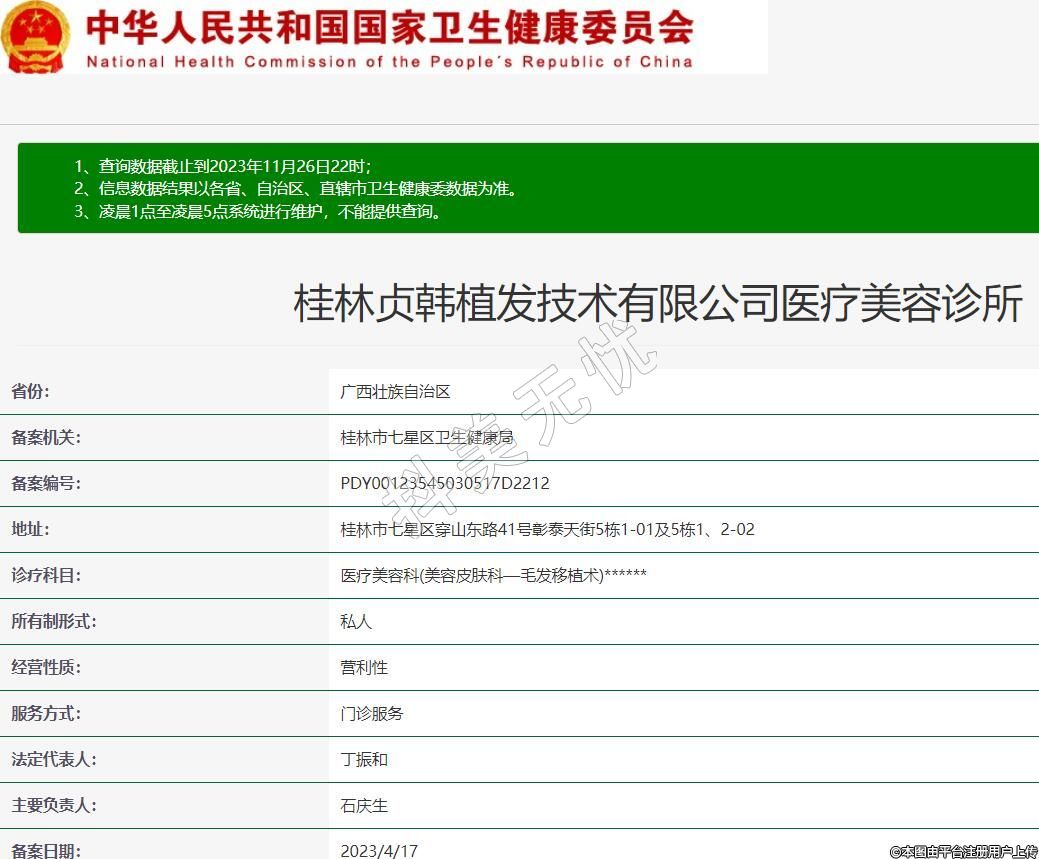1039x859 pixels.
Task: Click the filing number starting with PDY
Action: 445,483
